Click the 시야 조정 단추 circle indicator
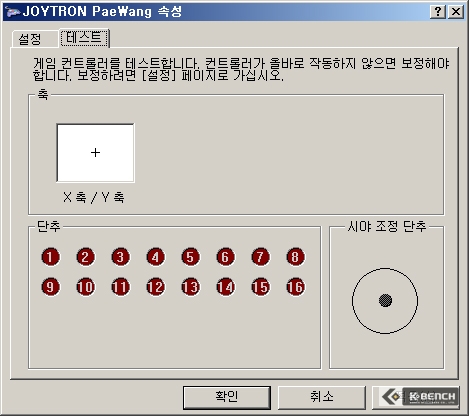469x416 pixels. (x=385, y=301)
